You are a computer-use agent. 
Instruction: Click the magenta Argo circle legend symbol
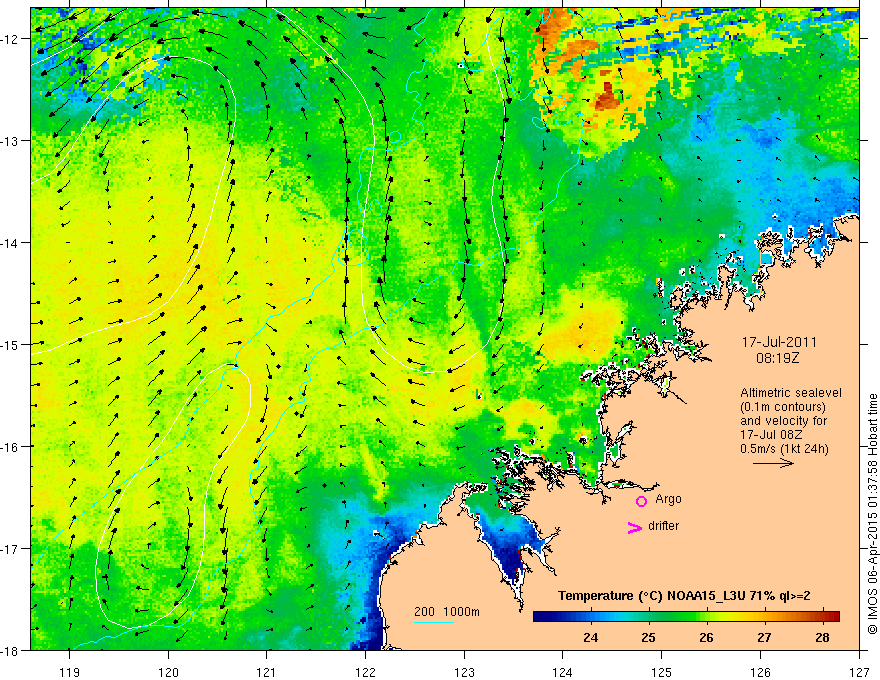click(641, 502)
